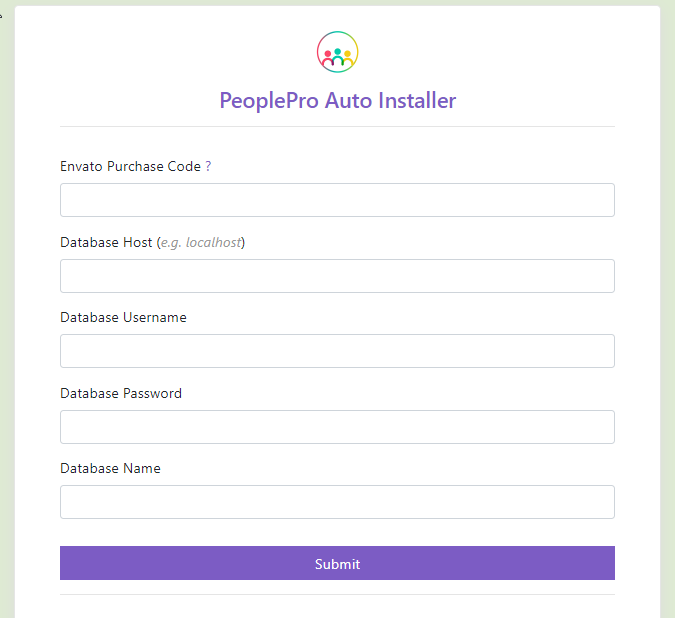Open the Envato Purchase Code help question mark
Screen dimensions: 675x618
pyautogui.click(x=208, y=167)
